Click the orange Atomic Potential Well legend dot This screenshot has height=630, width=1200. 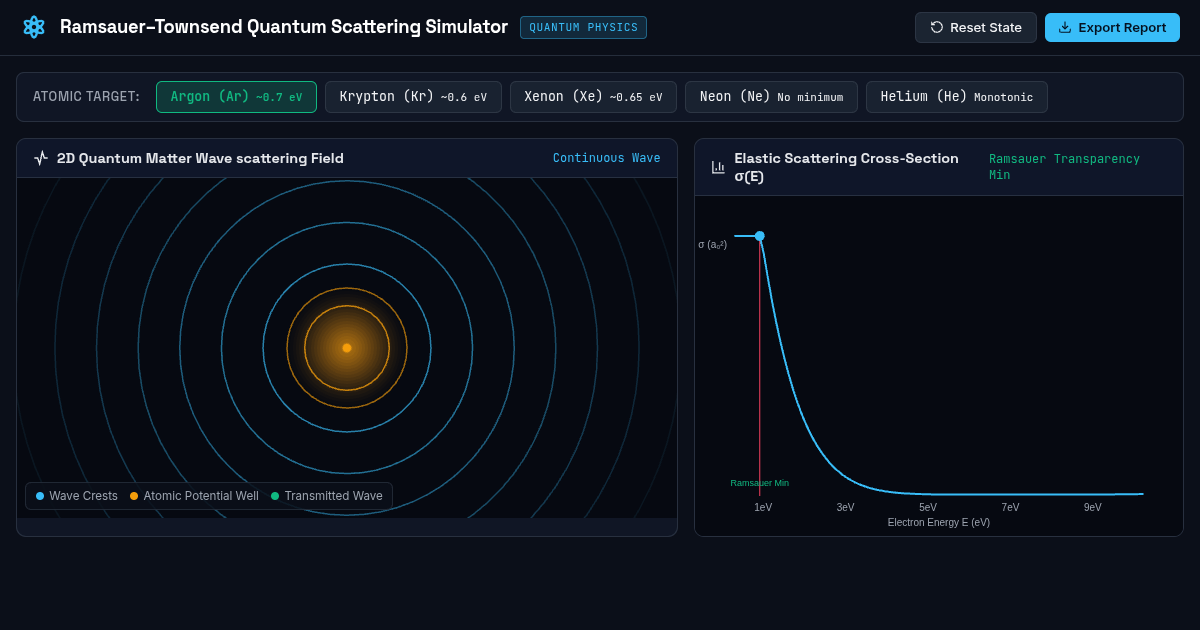(x=134, y=496)
